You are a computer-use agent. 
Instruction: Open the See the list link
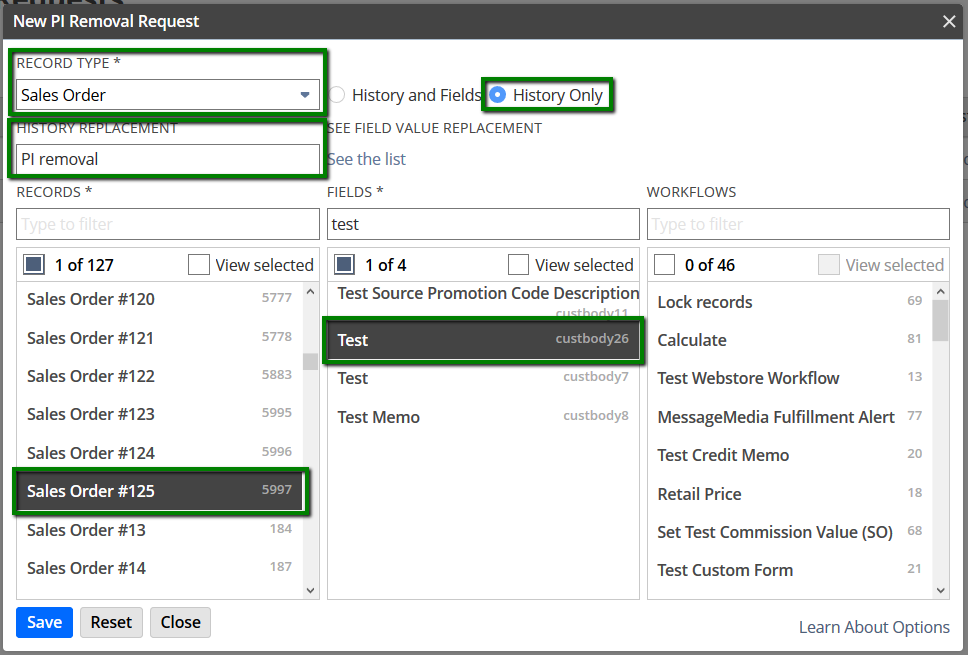click(x=367, y=159)
